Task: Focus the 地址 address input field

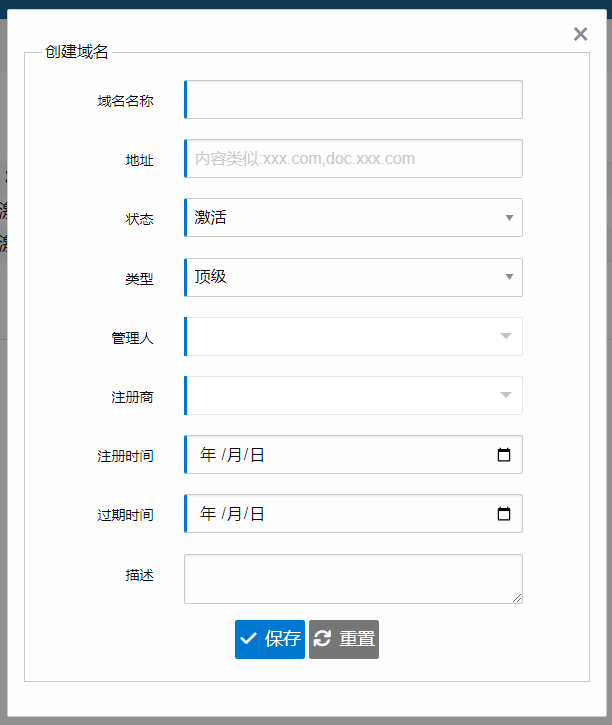Action: [x=354, y=159]
